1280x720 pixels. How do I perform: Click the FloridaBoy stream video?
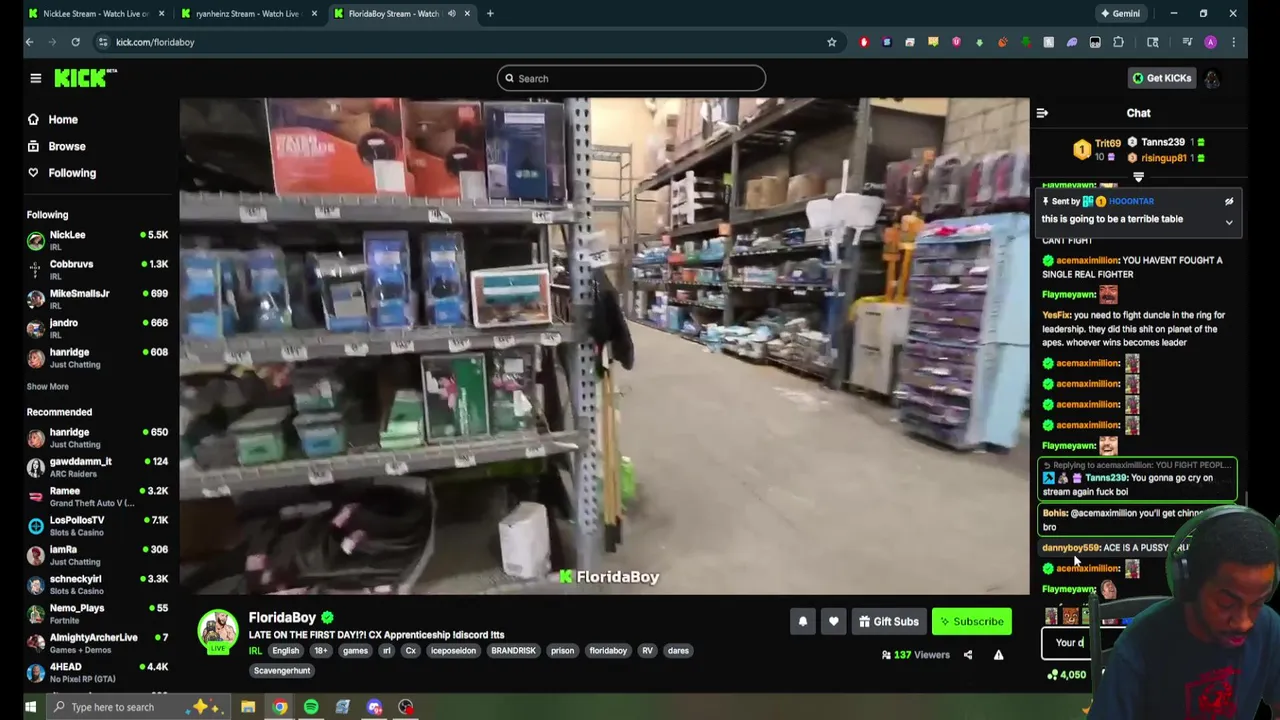tap(604, 346)
